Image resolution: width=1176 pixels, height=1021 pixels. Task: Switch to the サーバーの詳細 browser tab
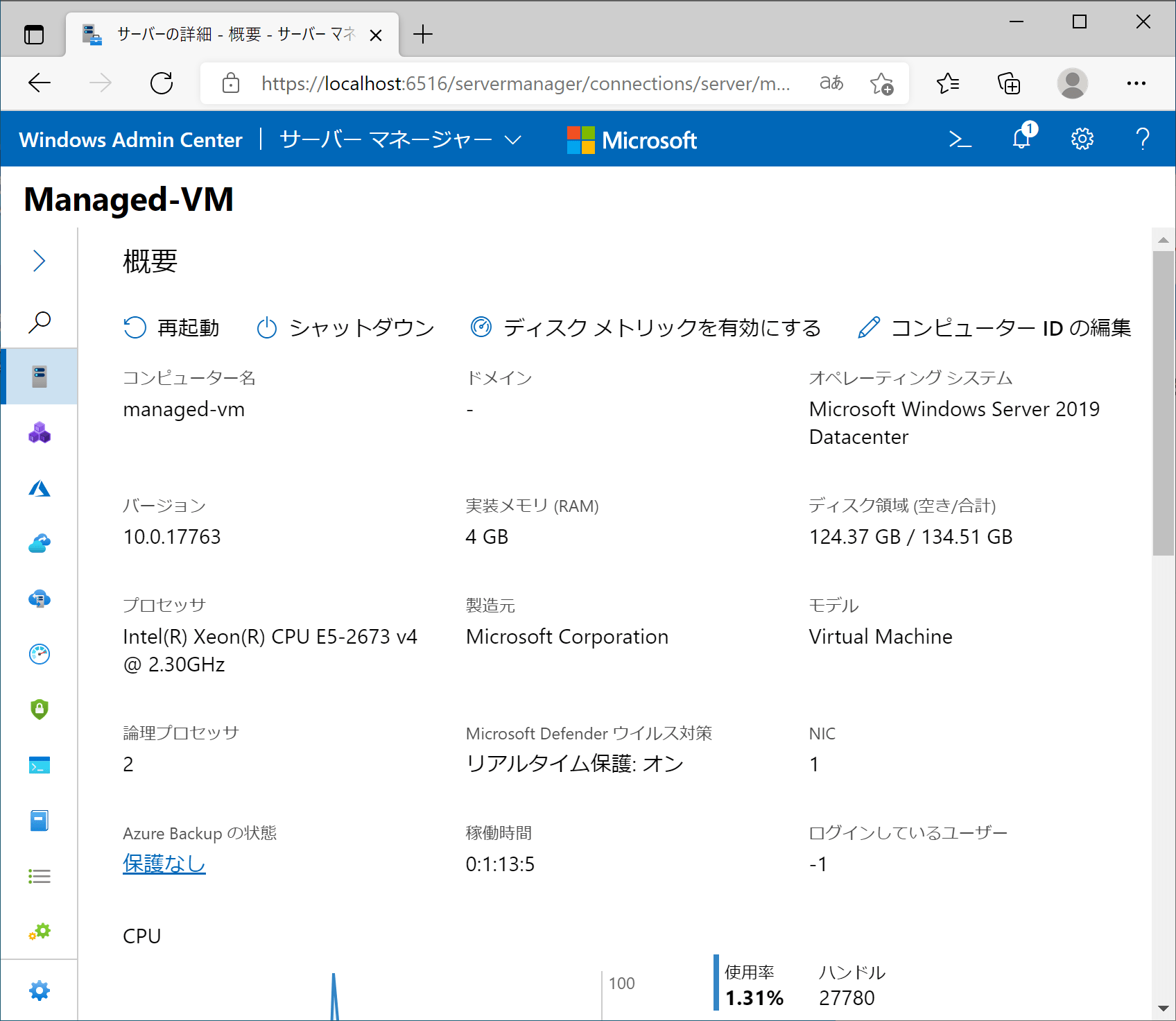click(229, 33)
